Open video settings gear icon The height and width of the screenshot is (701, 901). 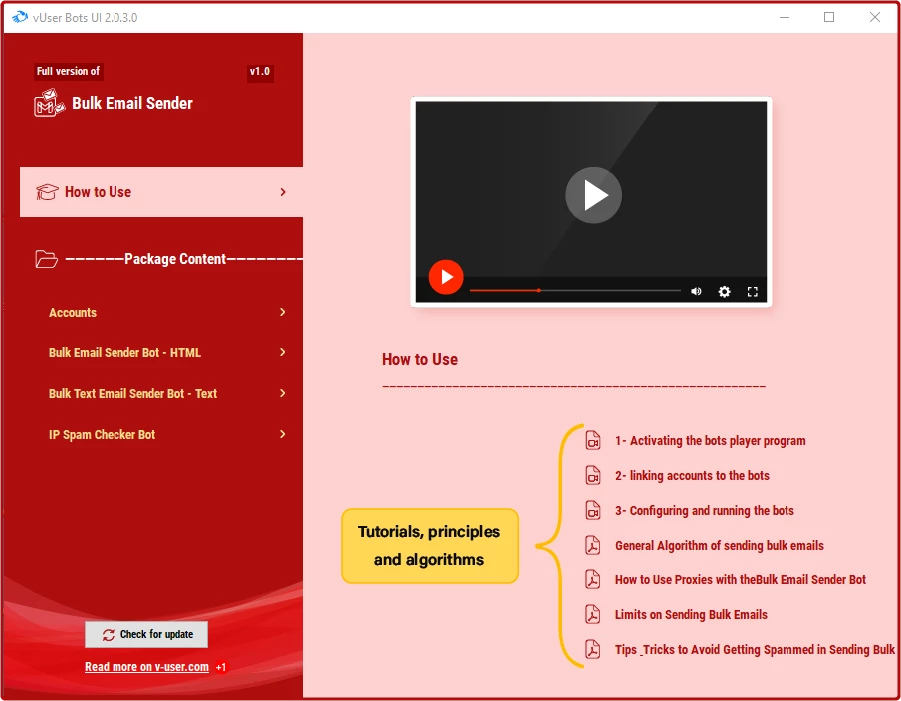pyautogui.click(x=725, y=291)
